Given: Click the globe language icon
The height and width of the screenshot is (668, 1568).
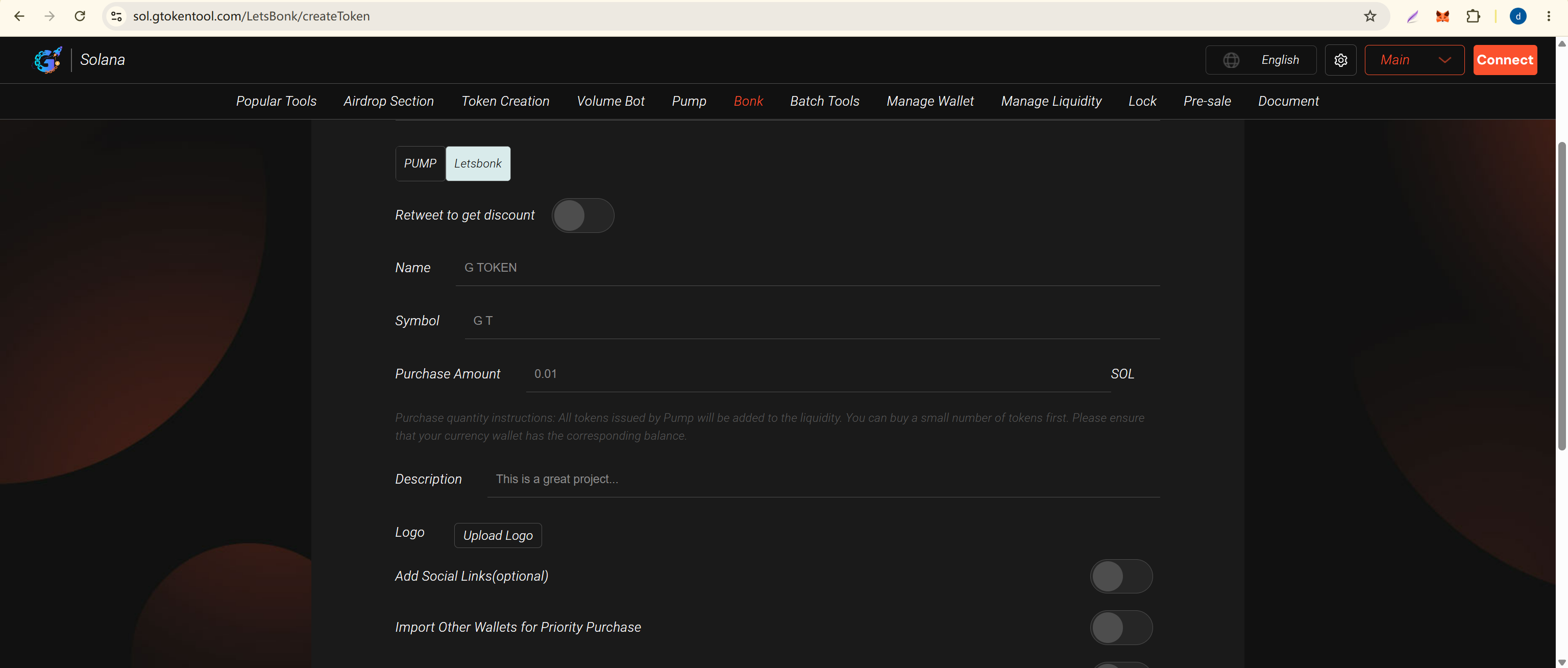Looking at the screenshot, I should [x=1231, y=60].
